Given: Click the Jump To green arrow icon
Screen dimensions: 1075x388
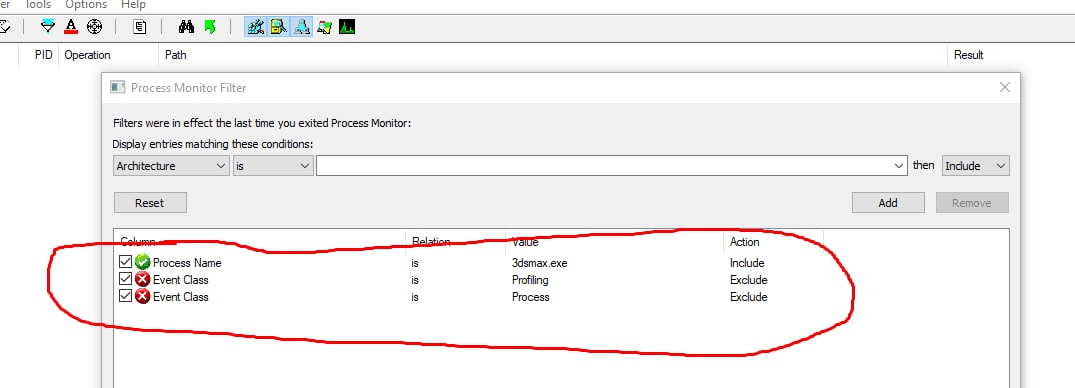Looking at the screenshot, I should coord(210,27).
